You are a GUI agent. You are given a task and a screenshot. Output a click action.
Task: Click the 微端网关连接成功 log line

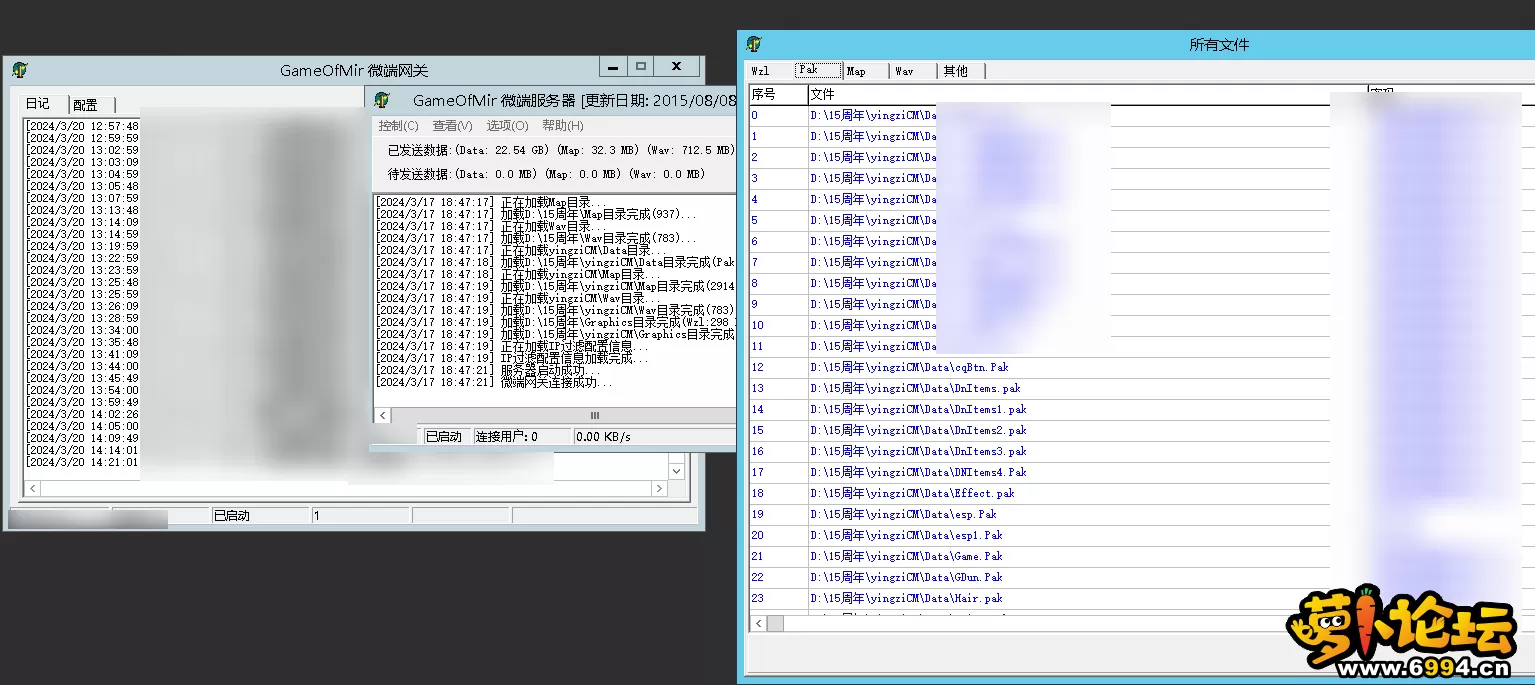494,382
